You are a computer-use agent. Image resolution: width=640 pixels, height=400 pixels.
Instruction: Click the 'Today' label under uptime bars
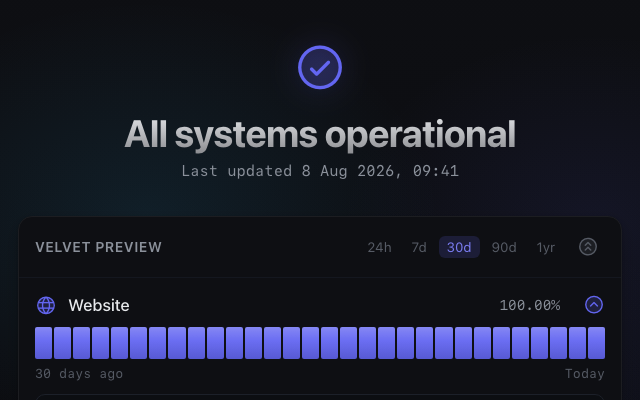tap(584, 373)
